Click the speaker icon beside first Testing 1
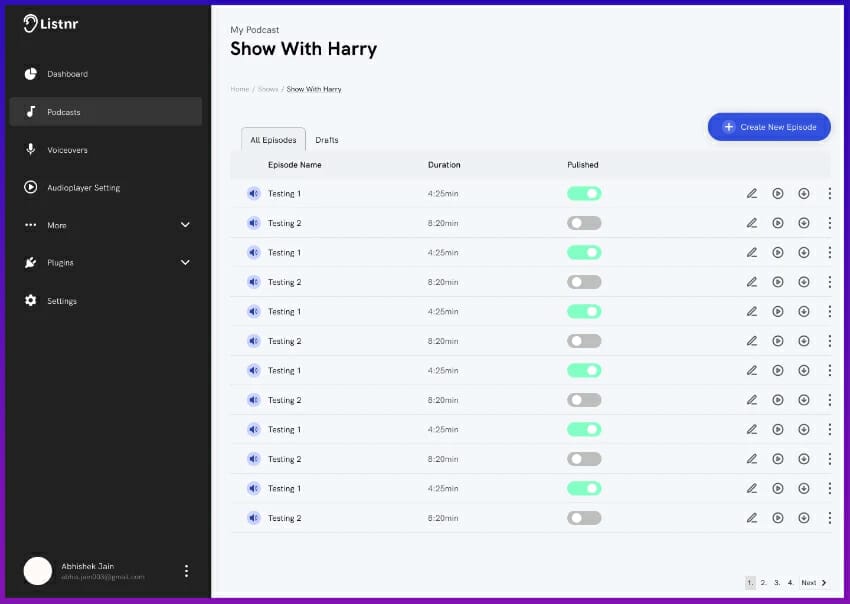Viewport: 850px width, 604px height. tap(254, 194)
